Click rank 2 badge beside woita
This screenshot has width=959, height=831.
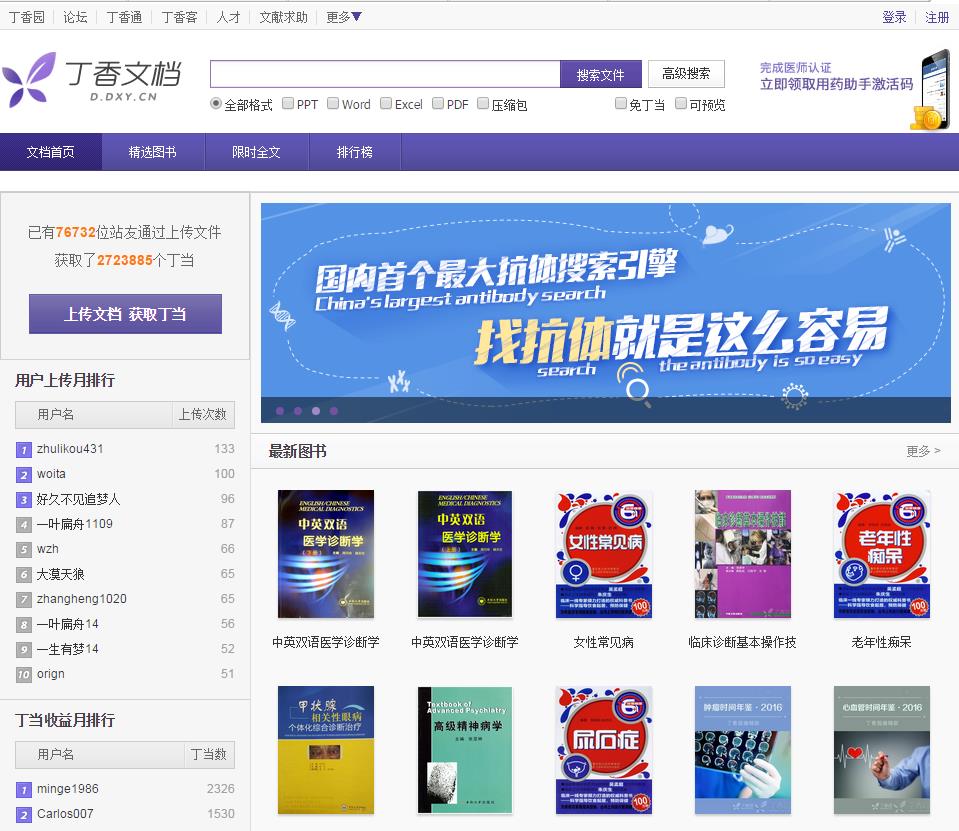pyautogui.click(x=23, y=475)
